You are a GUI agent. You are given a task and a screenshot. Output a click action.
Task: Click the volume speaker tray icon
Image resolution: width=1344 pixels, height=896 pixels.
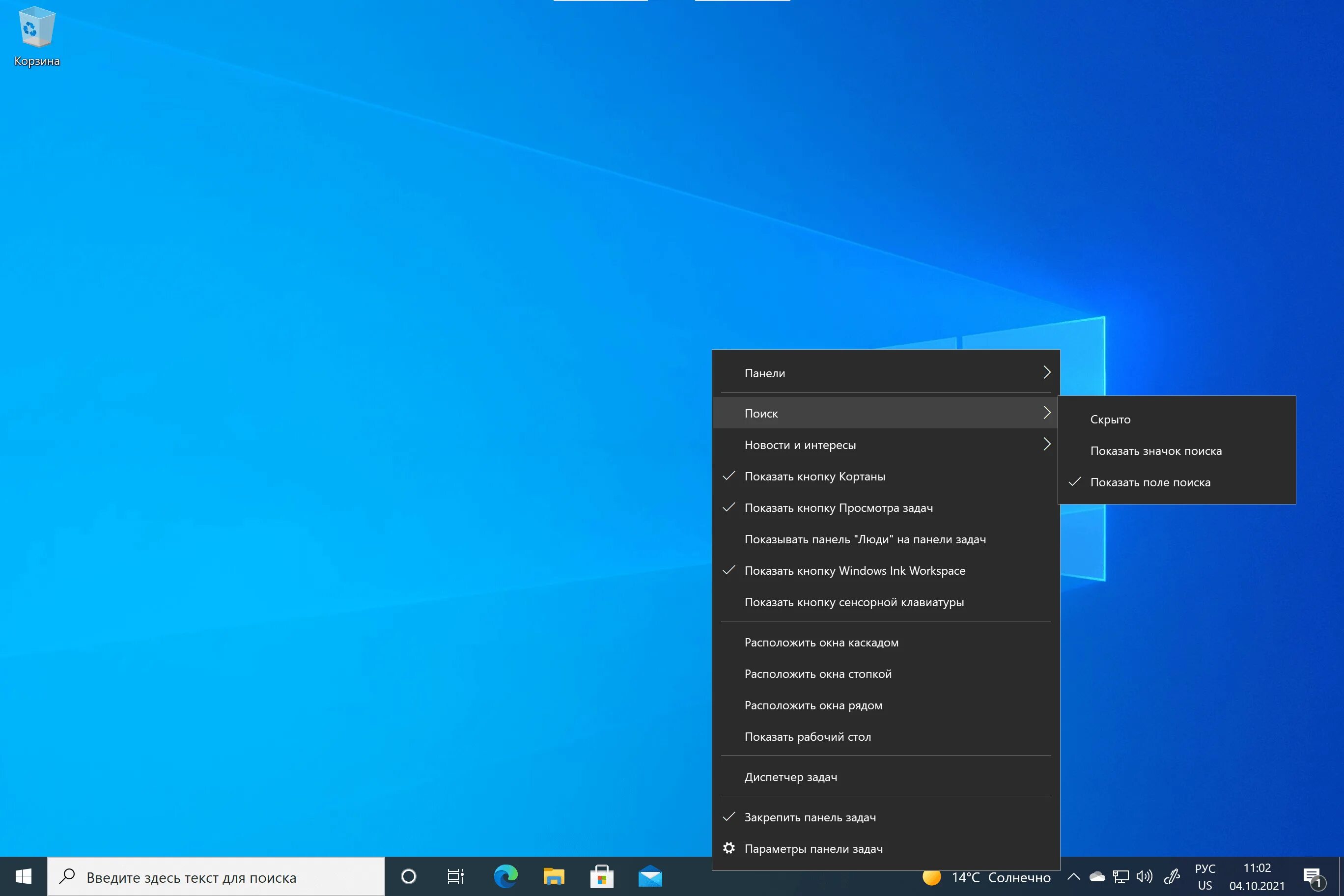pyautogui.click(x=1144, y=876)
